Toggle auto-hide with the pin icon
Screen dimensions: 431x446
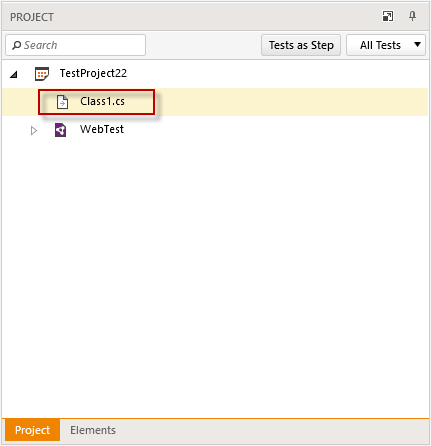(412, 16)
